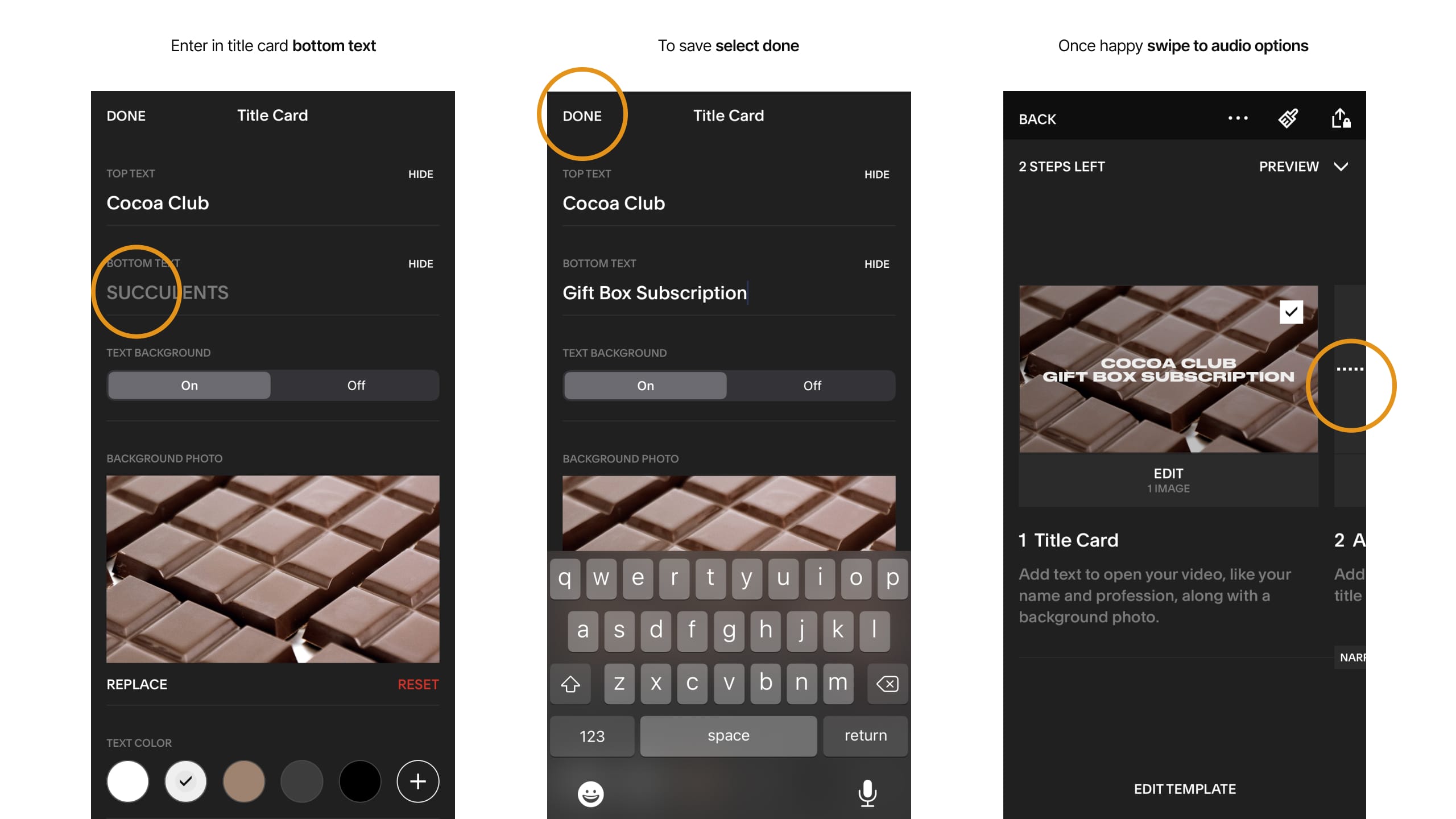
Task: Select DONE to save title card
Action: point(582,115)
